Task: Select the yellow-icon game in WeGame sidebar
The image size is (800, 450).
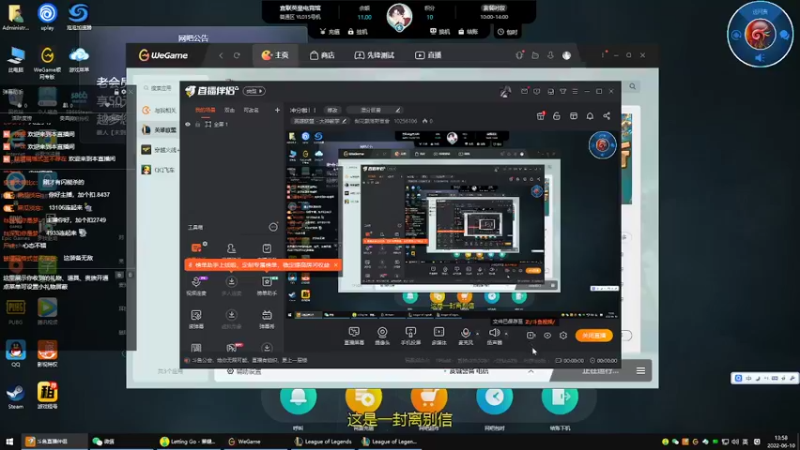Action: 159,150
